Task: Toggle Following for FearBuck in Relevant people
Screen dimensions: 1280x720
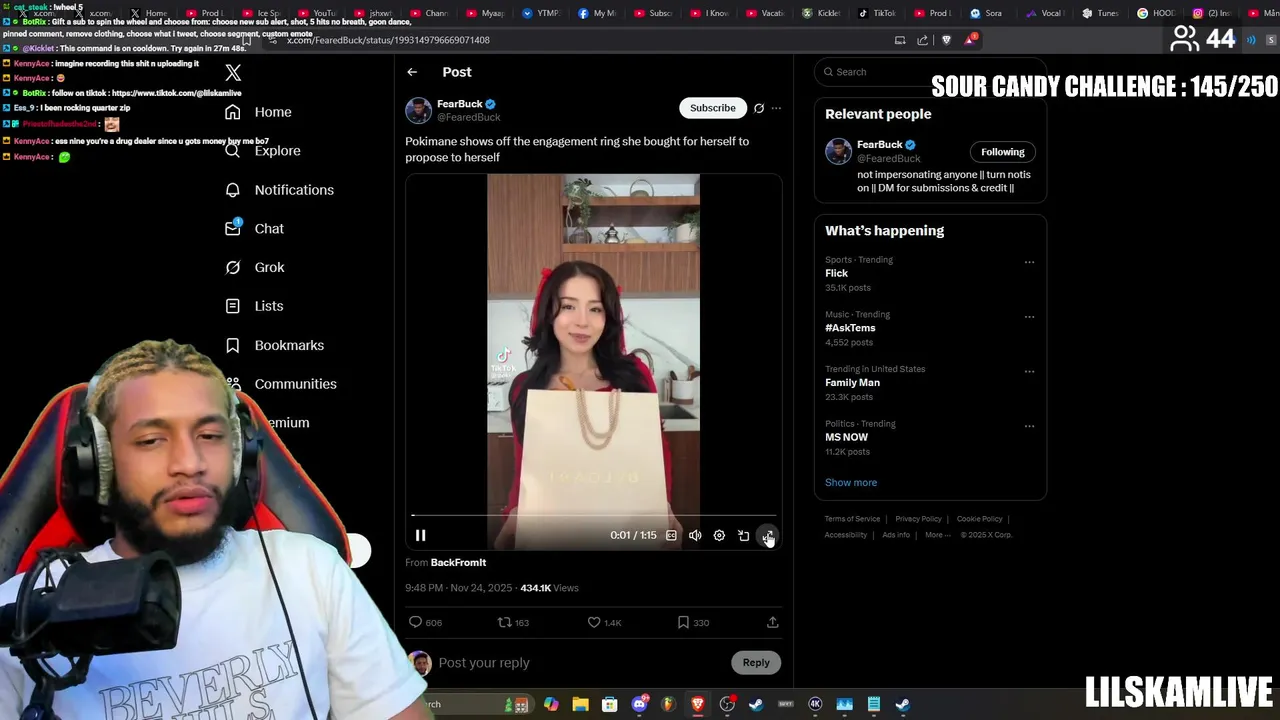Action: click(x=1003, y=152)
